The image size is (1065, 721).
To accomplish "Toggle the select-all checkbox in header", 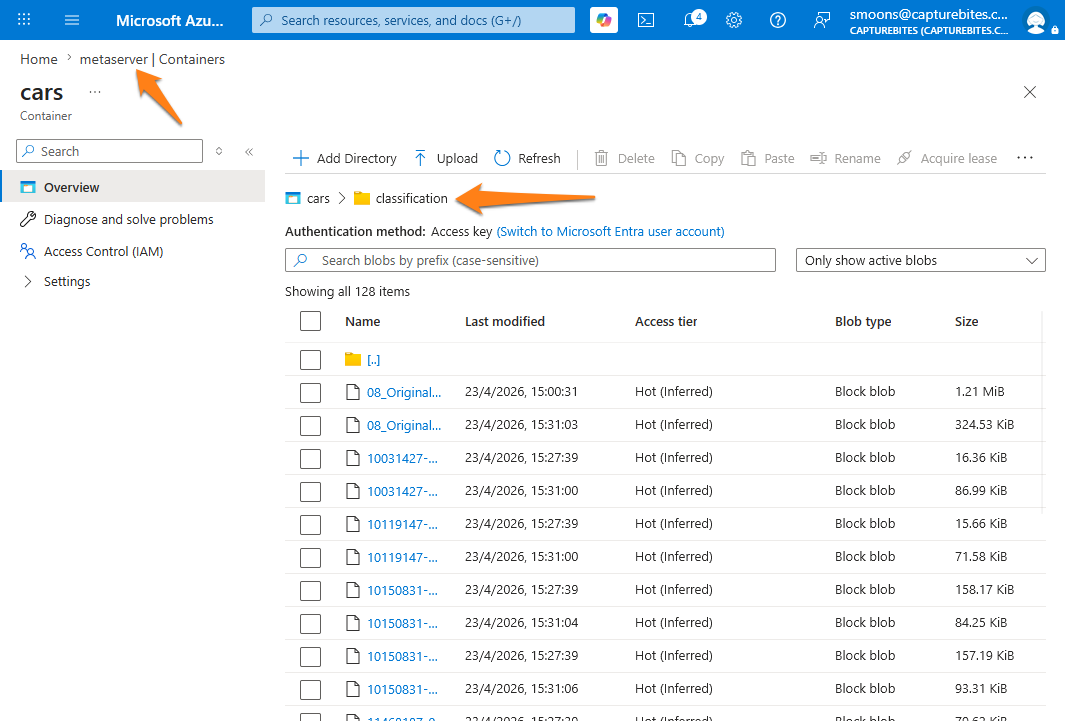I will point(310,321).
